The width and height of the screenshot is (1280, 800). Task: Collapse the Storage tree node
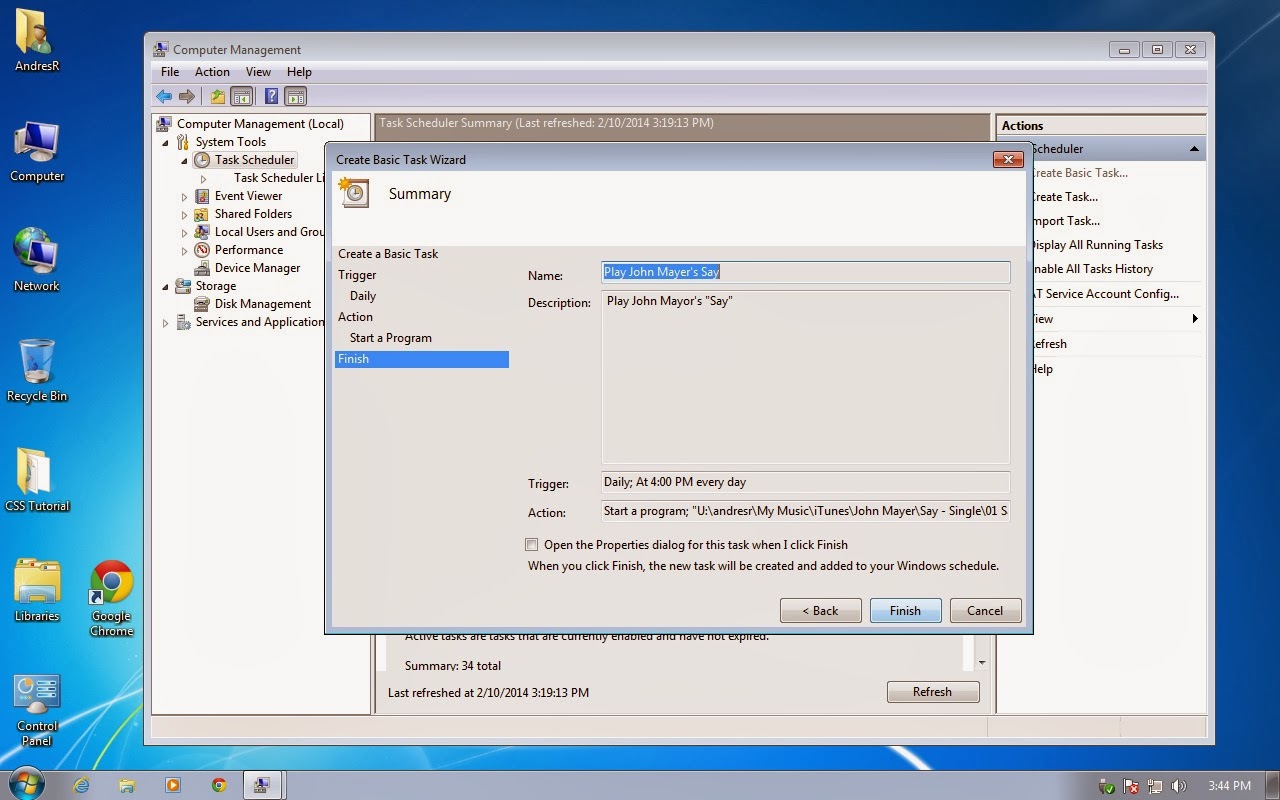click(166, 287)
